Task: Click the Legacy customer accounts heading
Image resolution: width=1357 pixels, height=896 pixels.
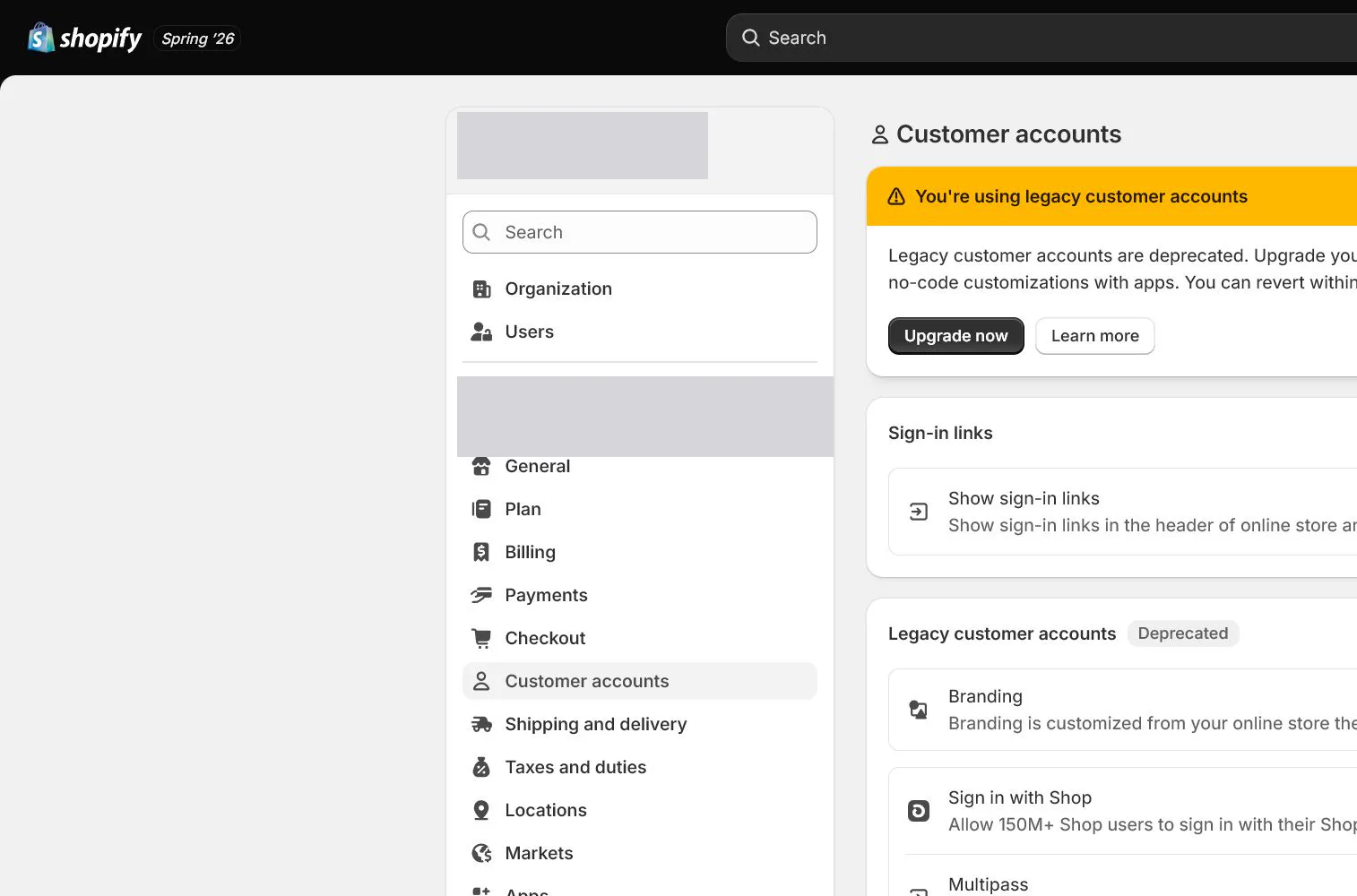Action: point(1002,633)
